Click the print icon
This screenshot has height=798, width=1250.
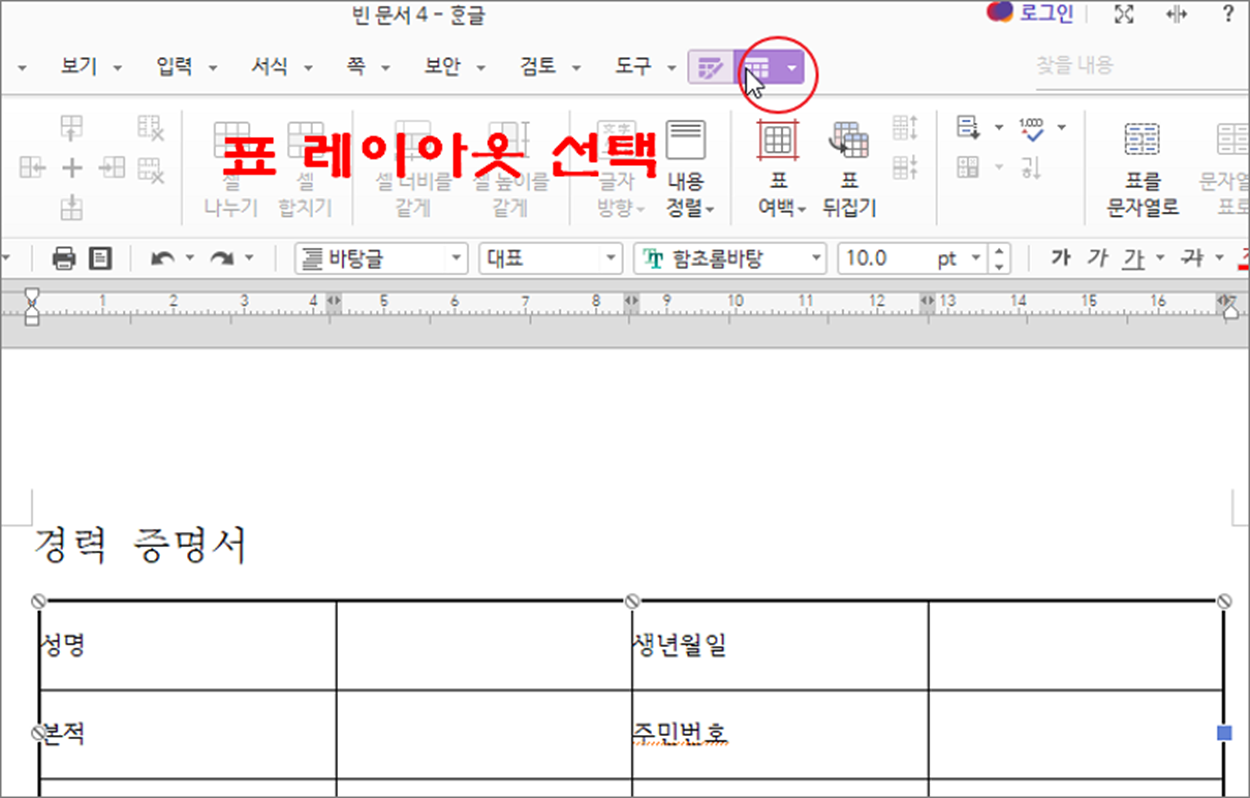coord(64,259)
